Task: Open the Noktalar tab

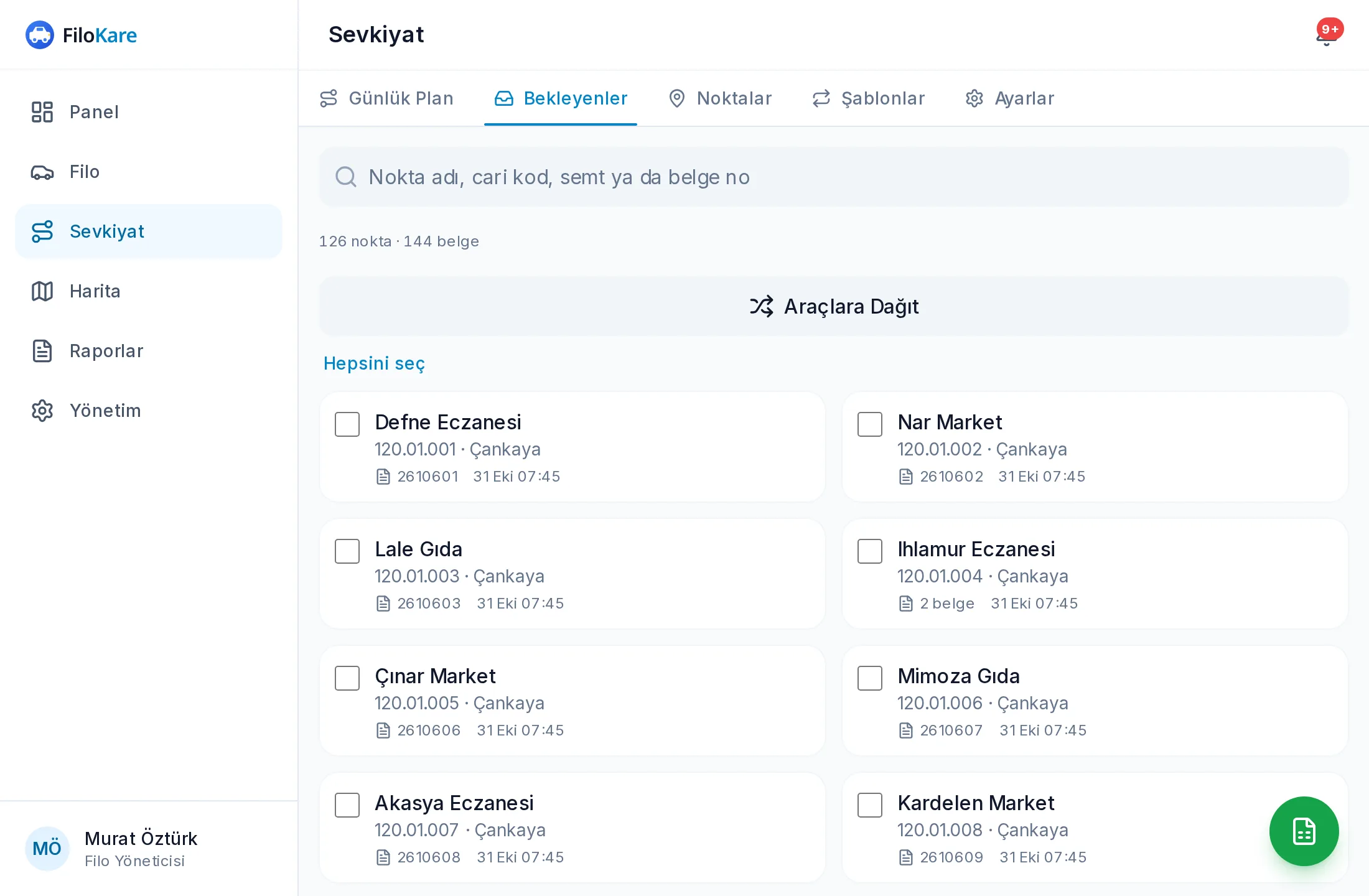Action: [720, 98]
